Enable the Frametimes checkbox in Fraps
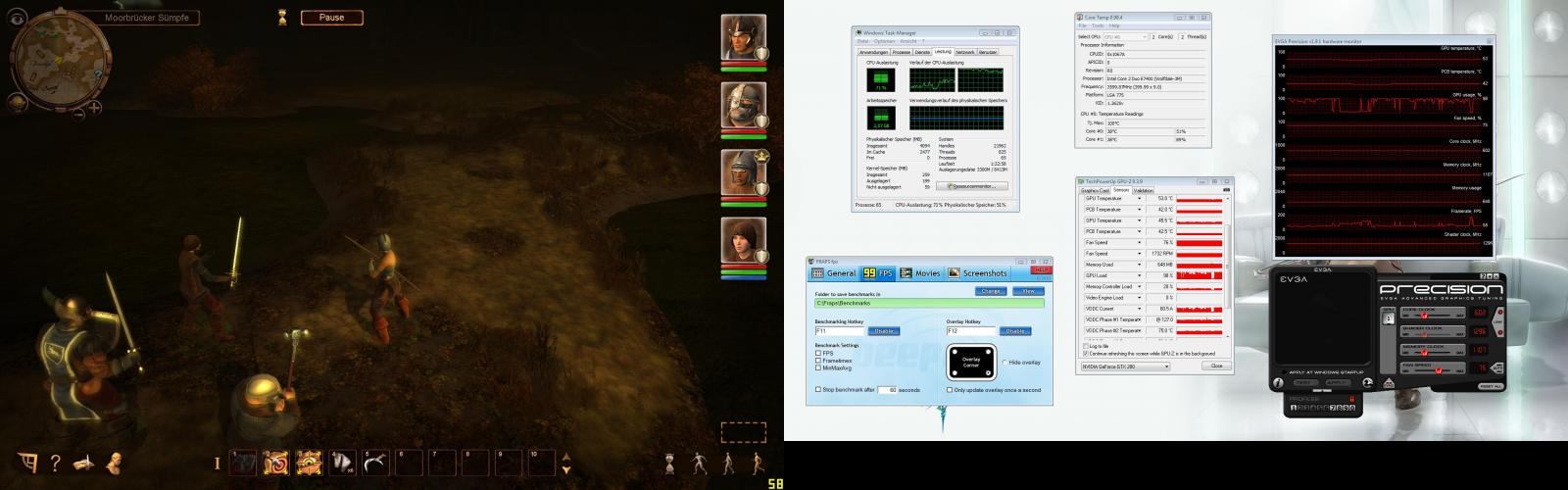 pyautogui.click(x=818, y=361)
